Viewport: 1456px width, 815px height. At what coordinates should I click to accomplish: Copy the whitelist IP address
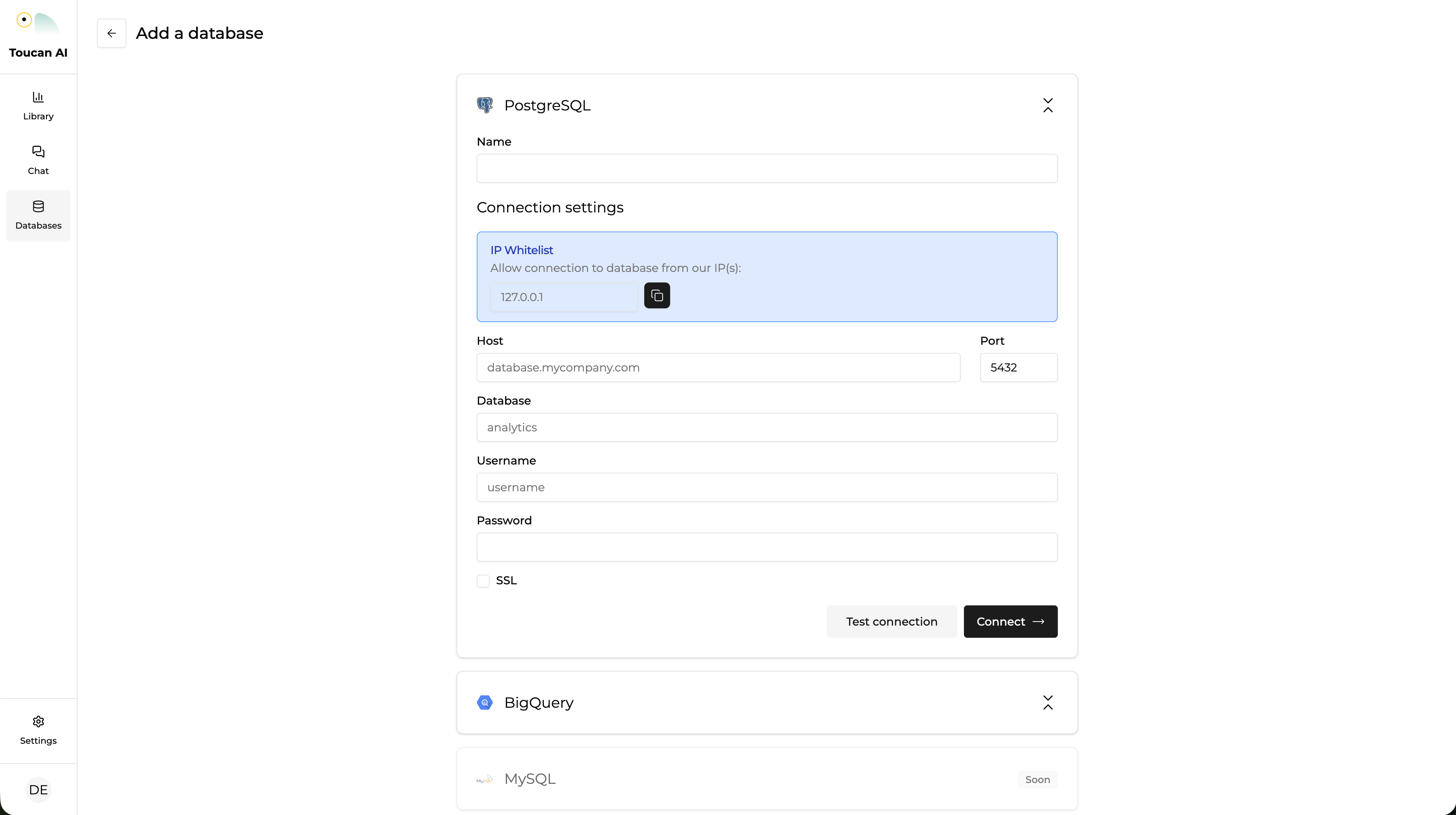click(657, 295)
